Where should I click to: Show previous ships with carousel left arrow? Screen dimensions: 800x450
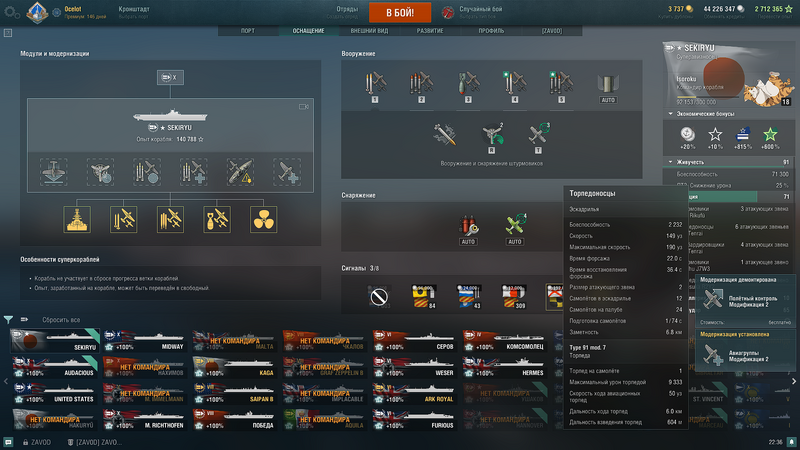point(6,381)
